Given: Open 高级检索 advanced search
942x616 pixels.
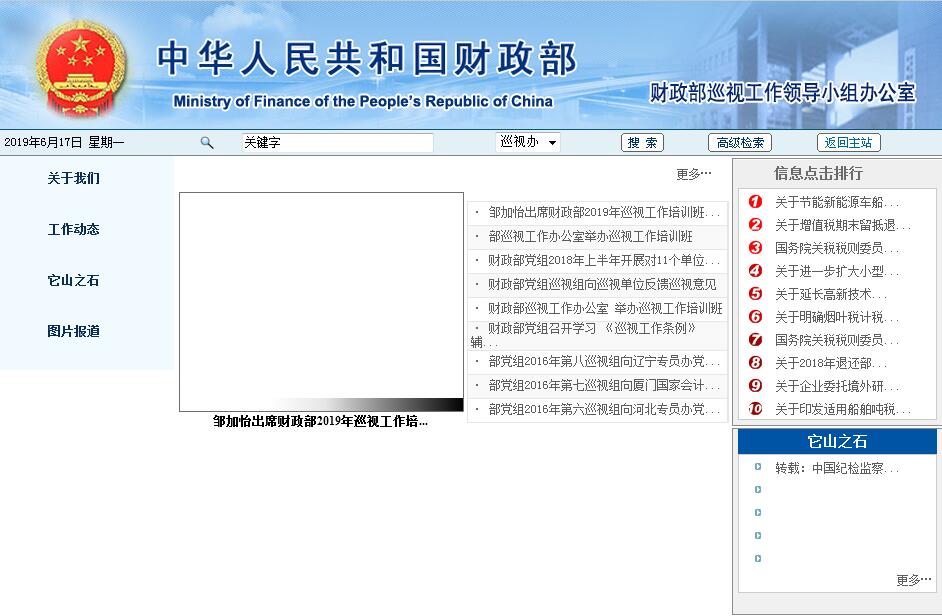Looking at the screenshot, I should pos(740,143).
